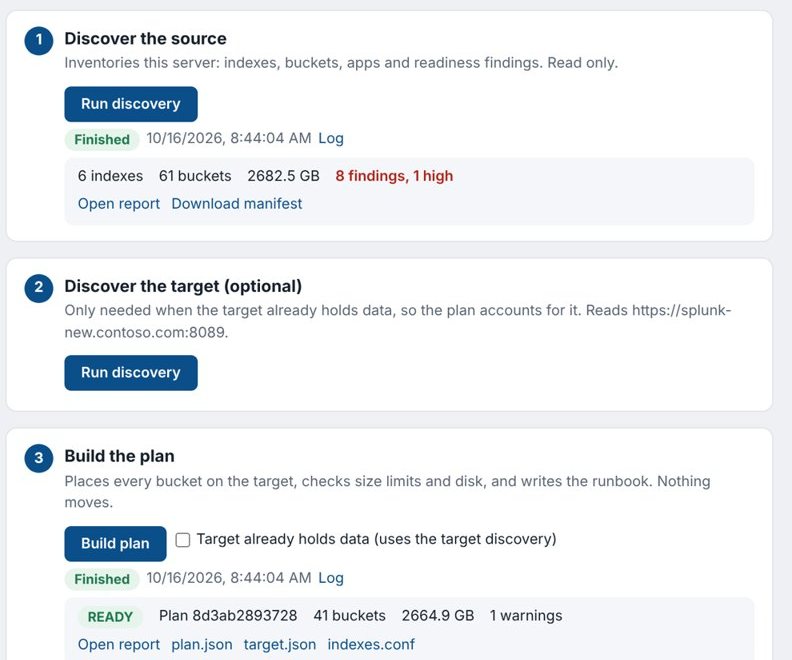Click the Build the plan timestamp '10/16/2026, 8:44:04 AM'

pos(229,578)
